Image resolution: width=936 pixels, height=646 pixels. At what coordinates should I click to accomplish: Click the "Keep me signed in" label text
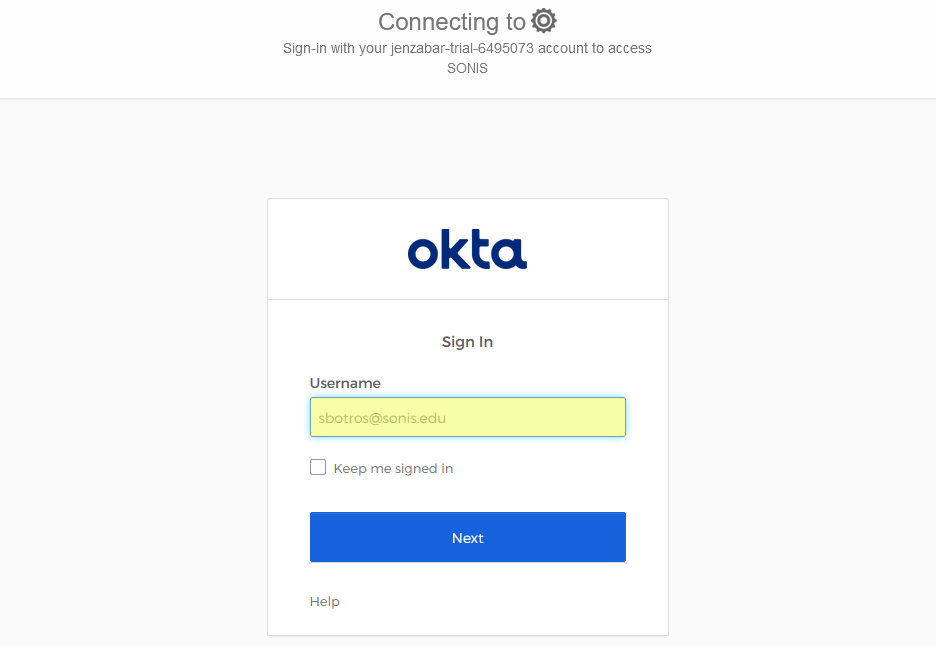pos(393,468)
